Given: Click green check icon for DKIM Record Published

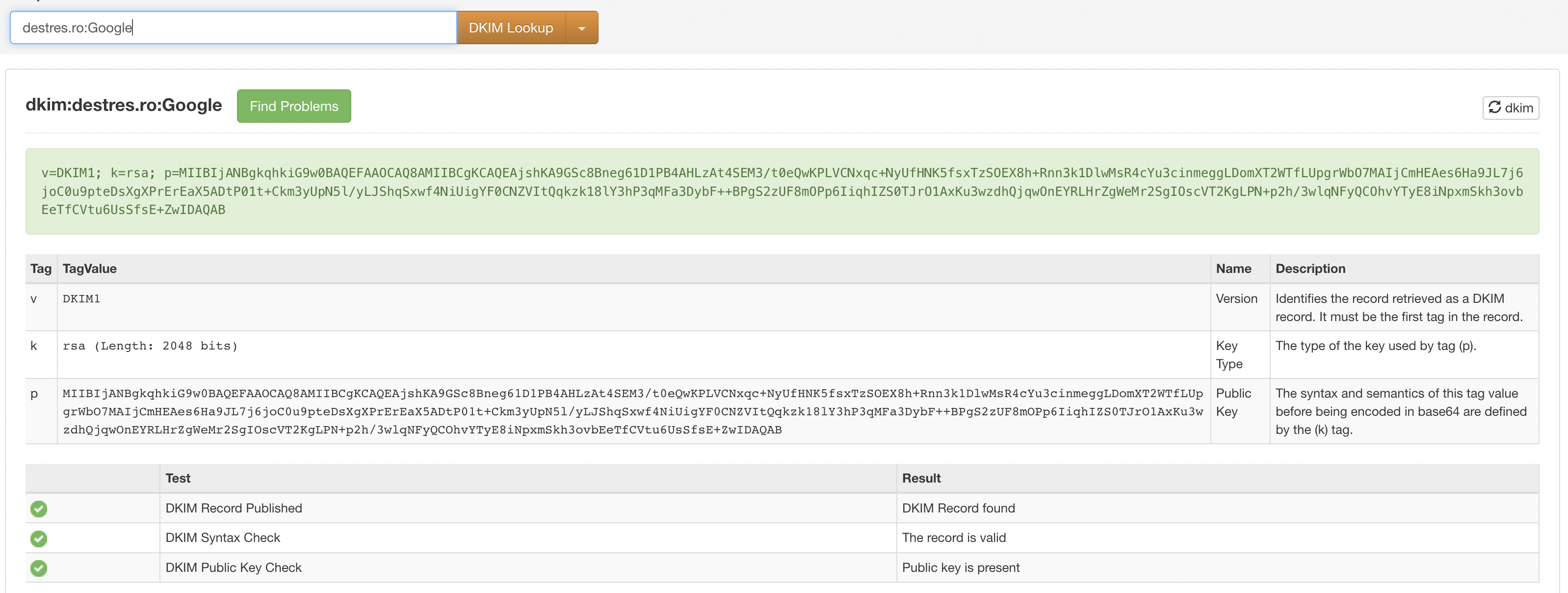Looking at the screenshot, I should 39,509.
